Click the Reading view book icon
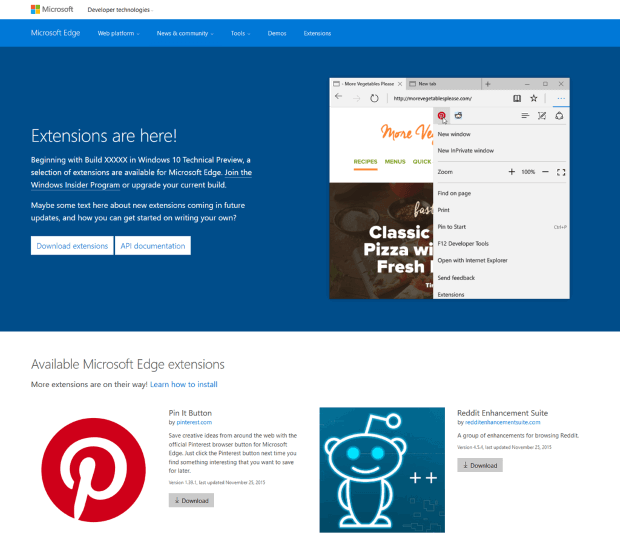The height and width of the screenshot is (539, 620). tap(517, 98)
